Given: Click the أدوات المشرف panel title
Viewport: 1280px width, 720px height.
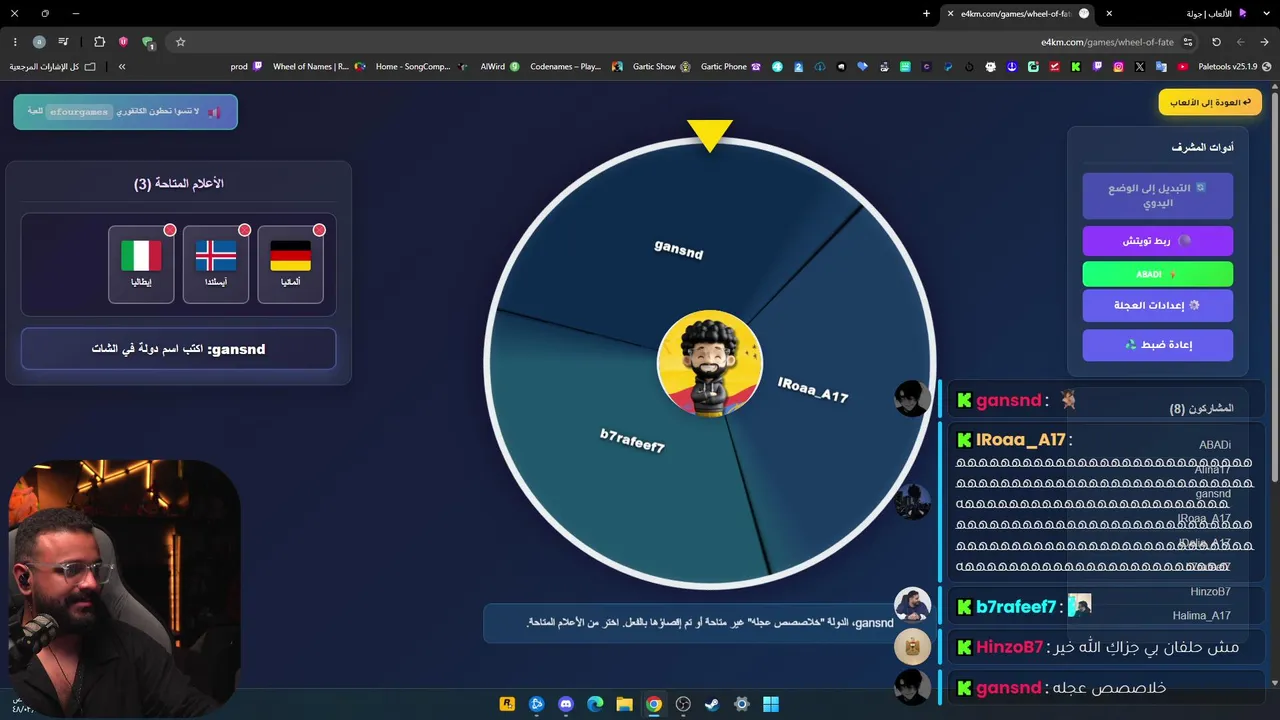Looking at the screenshot, I should (x=1202, y=147).
